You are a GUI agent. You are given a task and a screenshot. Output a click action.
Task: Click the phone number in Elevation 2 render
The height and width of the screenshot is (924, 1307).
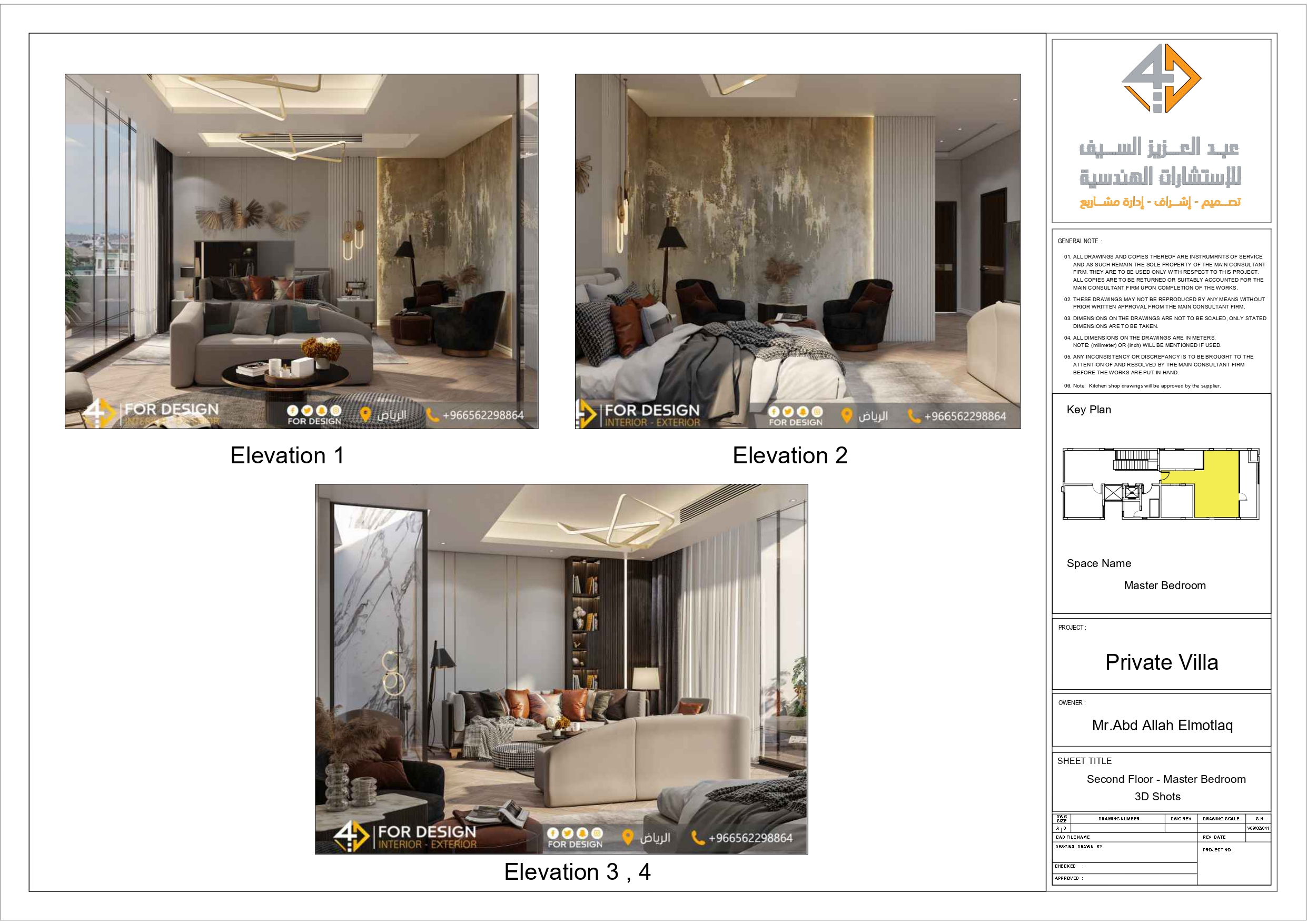point(965,416)
